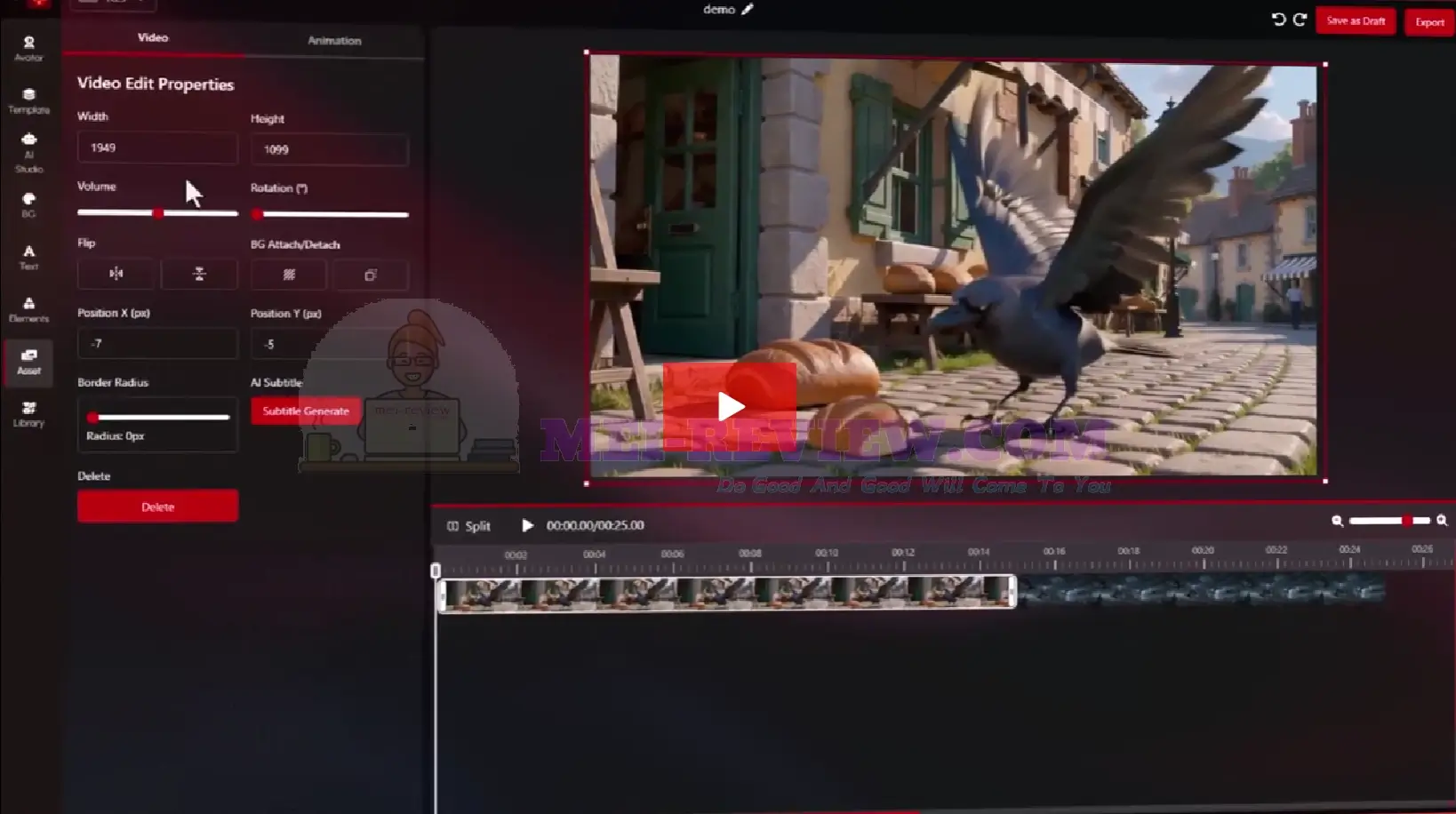Click the large play button on preview
Image resolution: width=1456 pixels, height=814 pixels.
tap(730, 406)
